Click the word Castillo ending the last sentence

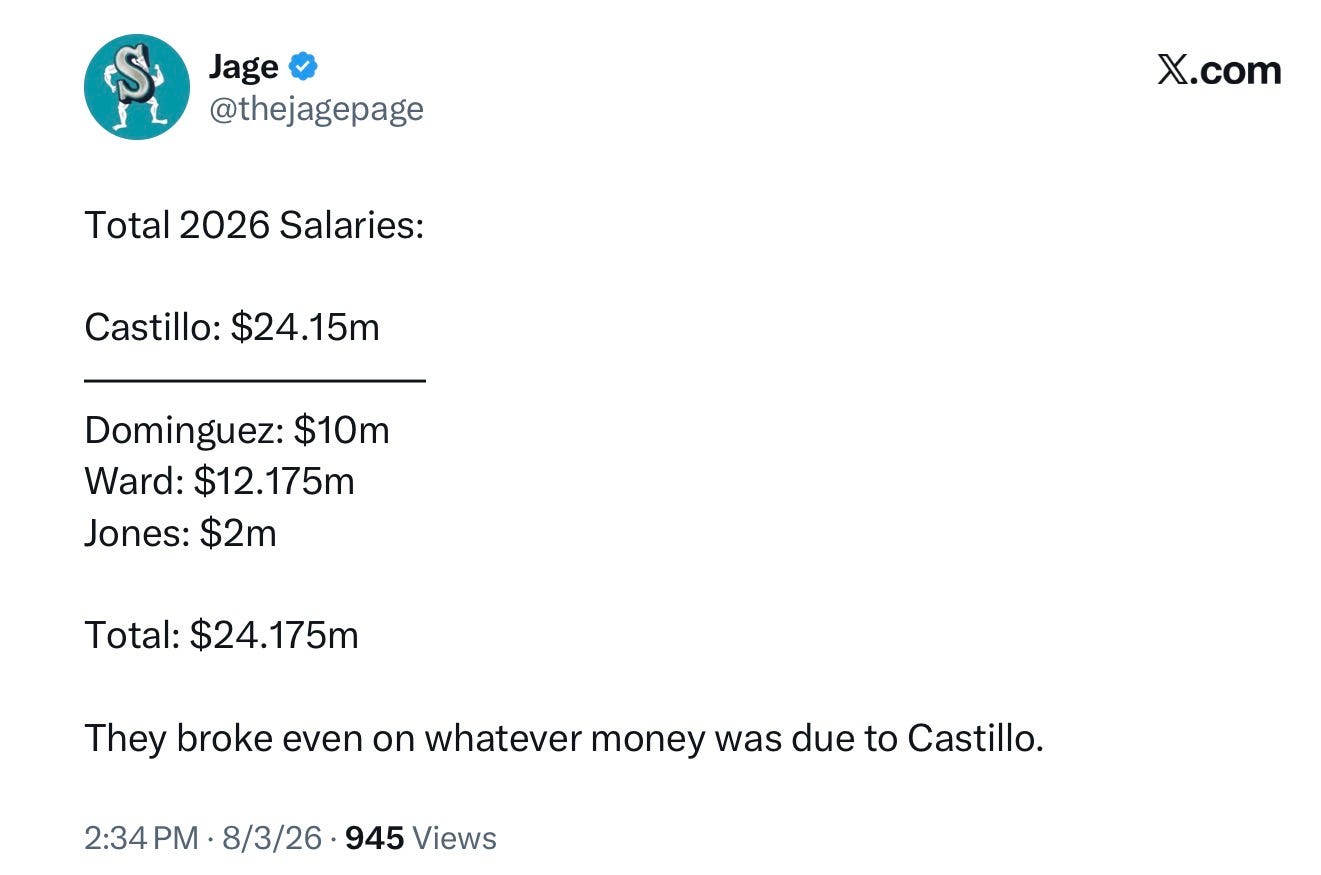point(976,738)
